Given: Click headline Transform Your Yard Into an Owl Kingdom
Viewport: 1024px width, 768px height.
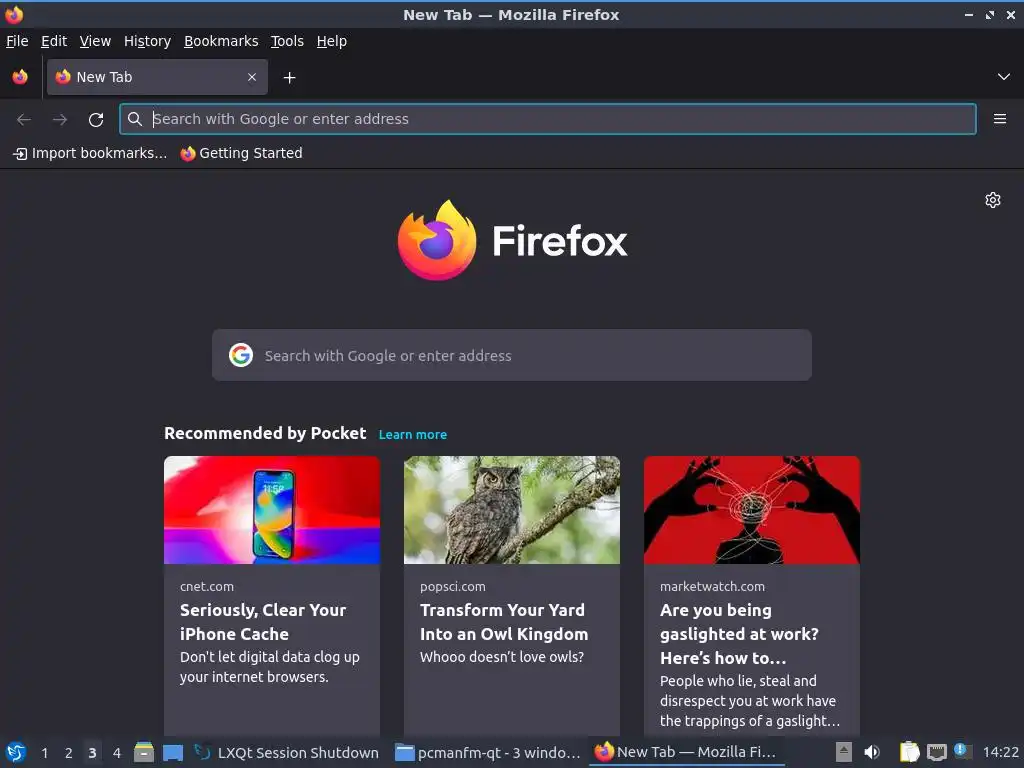Looking at the screenshot, I should tap(504, 622).
